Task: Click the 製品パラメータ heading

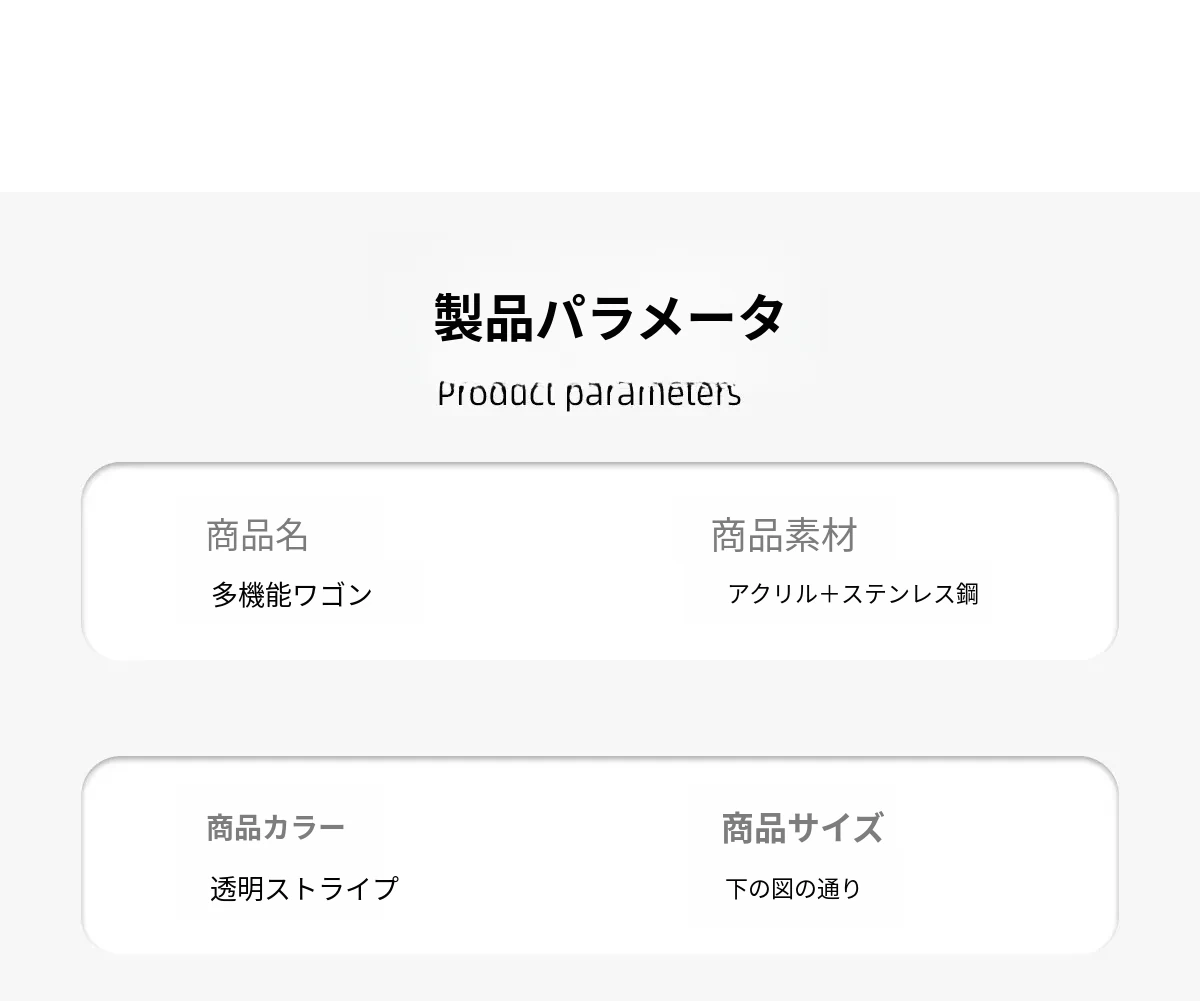Action: click(x=610, y=317)
